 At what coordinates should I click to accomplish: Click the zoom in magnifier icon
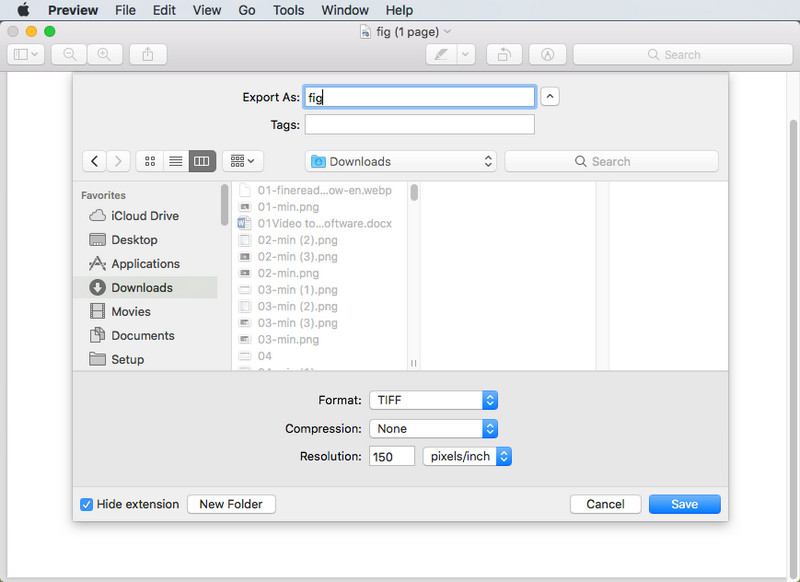point(101,55)
